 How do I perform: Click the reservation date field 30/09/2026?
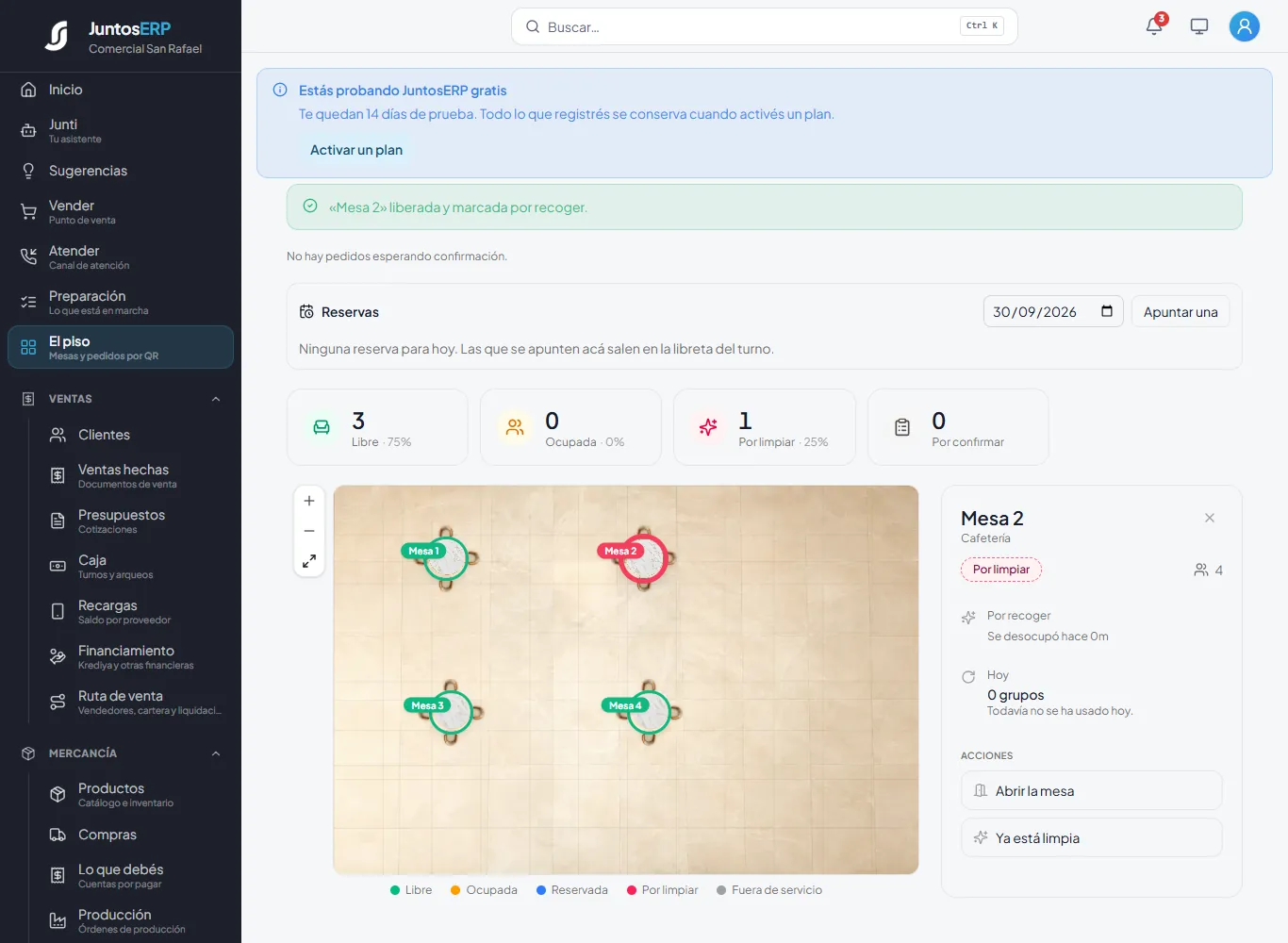[1053, 311]
